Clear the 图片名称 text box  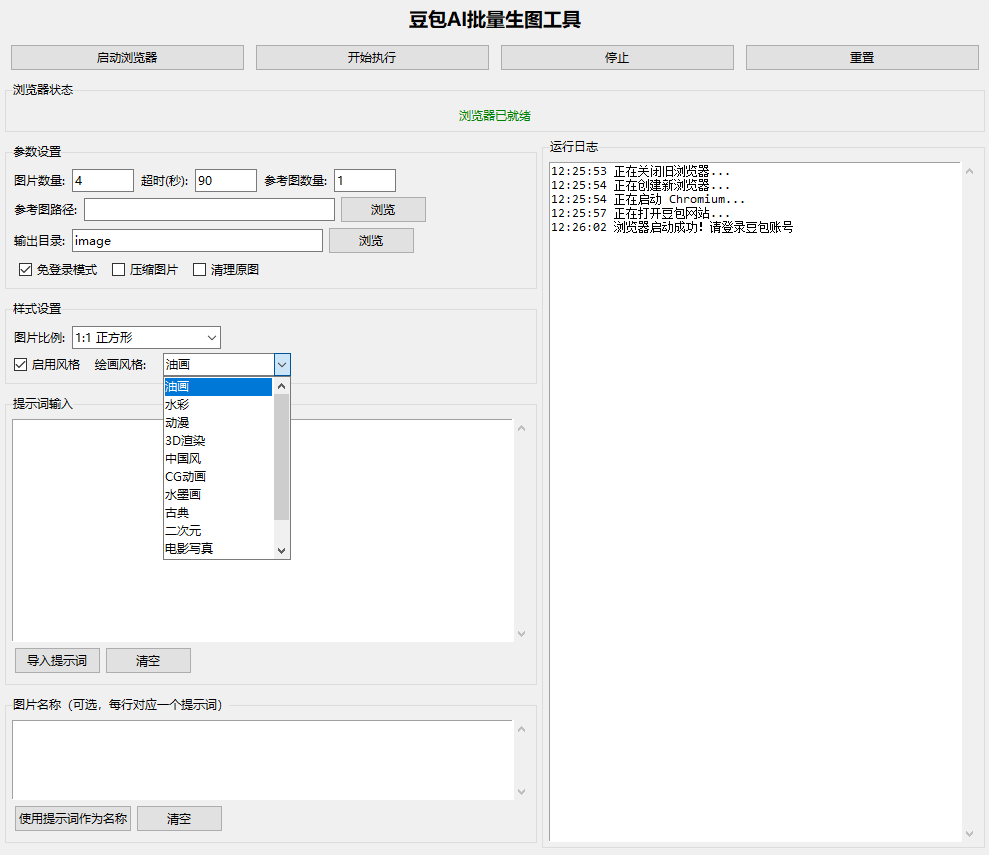[x=179, y=818]
